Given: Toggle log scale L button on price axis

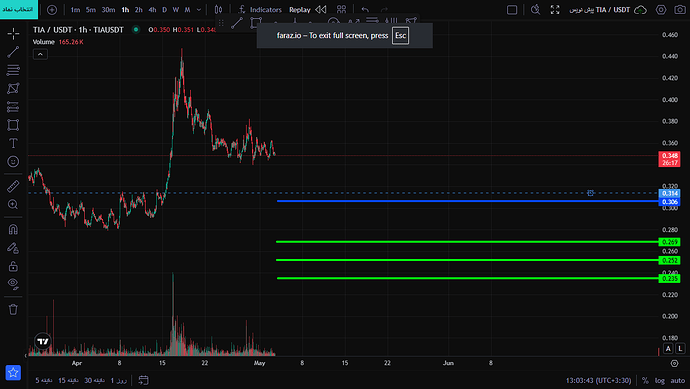Looking at the screenshot, I should (680, 349).
